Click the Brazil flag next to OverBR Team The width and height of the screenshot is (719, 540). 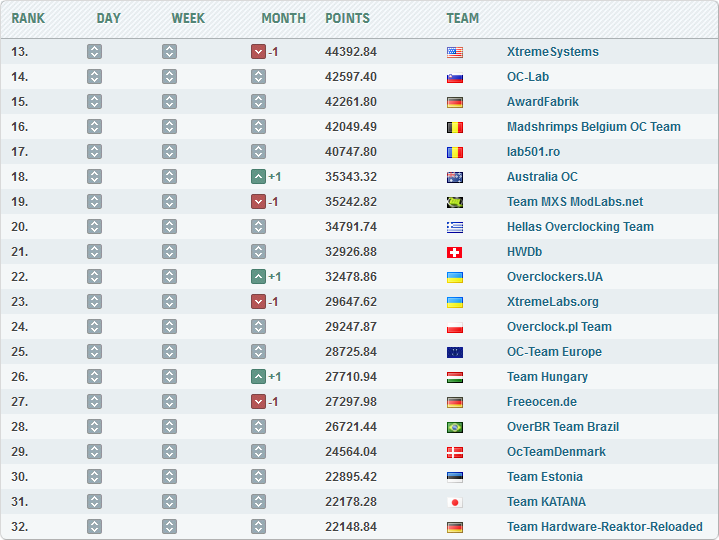tap(455, 427)
